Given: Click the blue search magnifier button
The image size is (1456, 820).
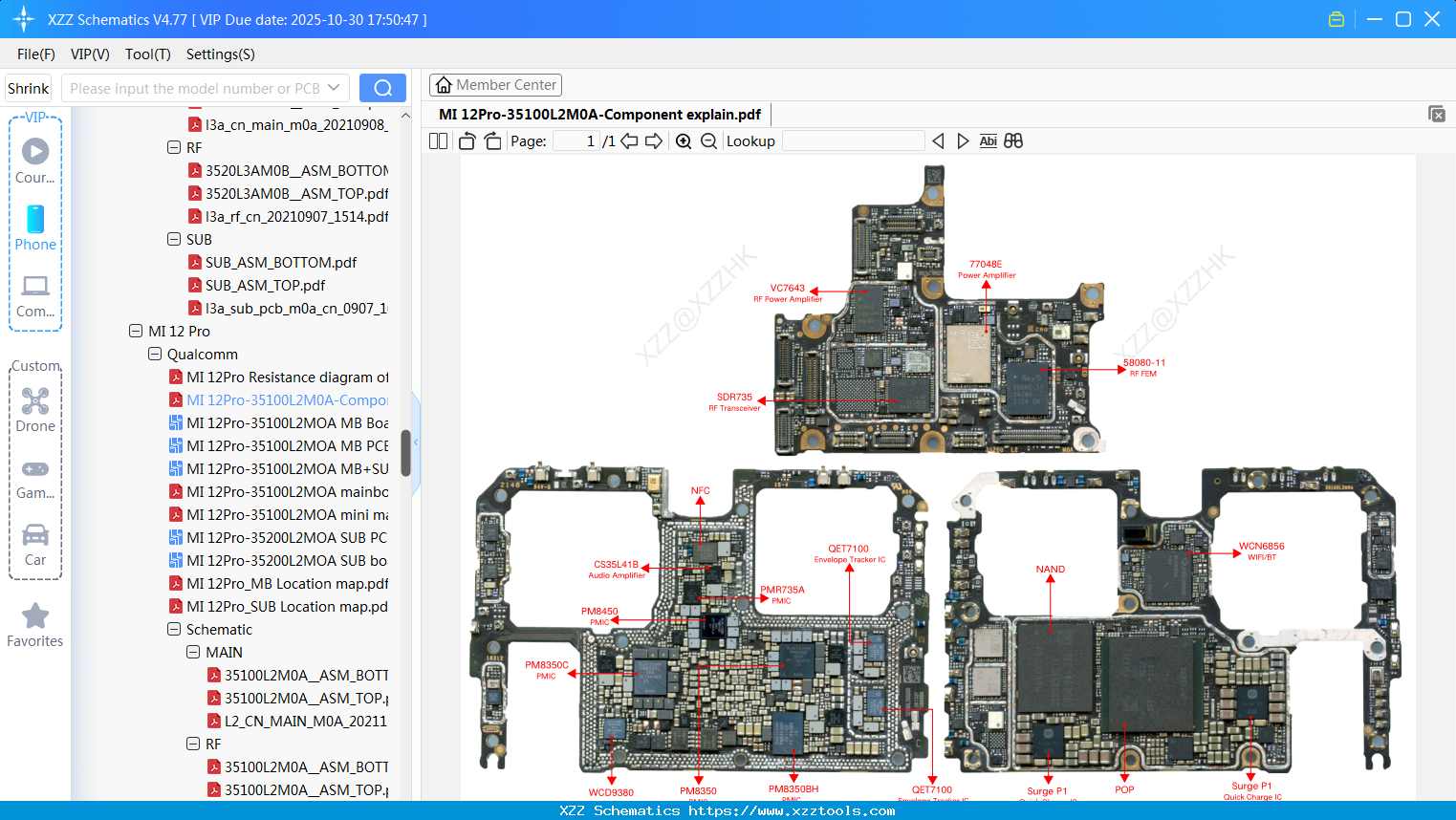Looking at the screenshot, I should point(382,87).
